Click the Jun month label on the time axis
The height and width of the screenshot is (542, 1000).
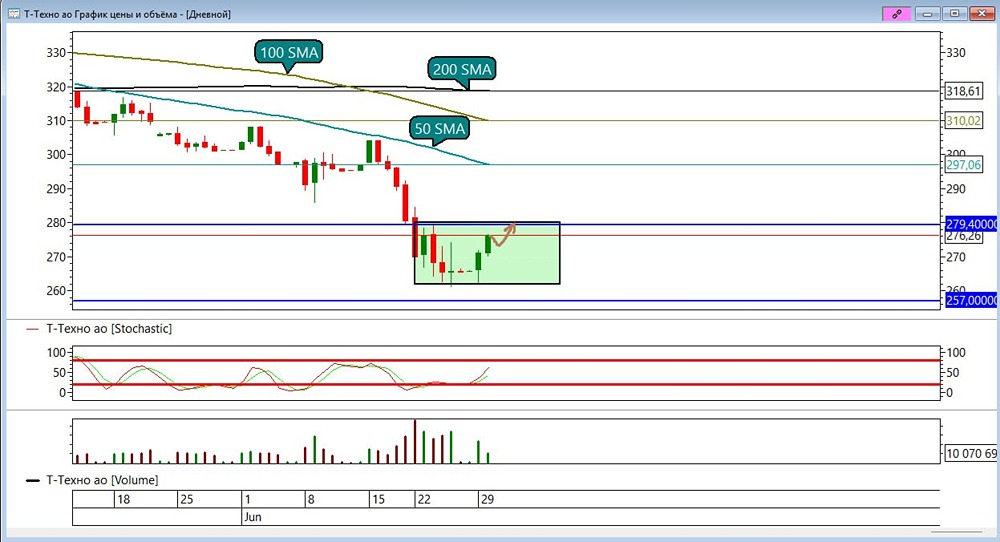click(253, 516)
